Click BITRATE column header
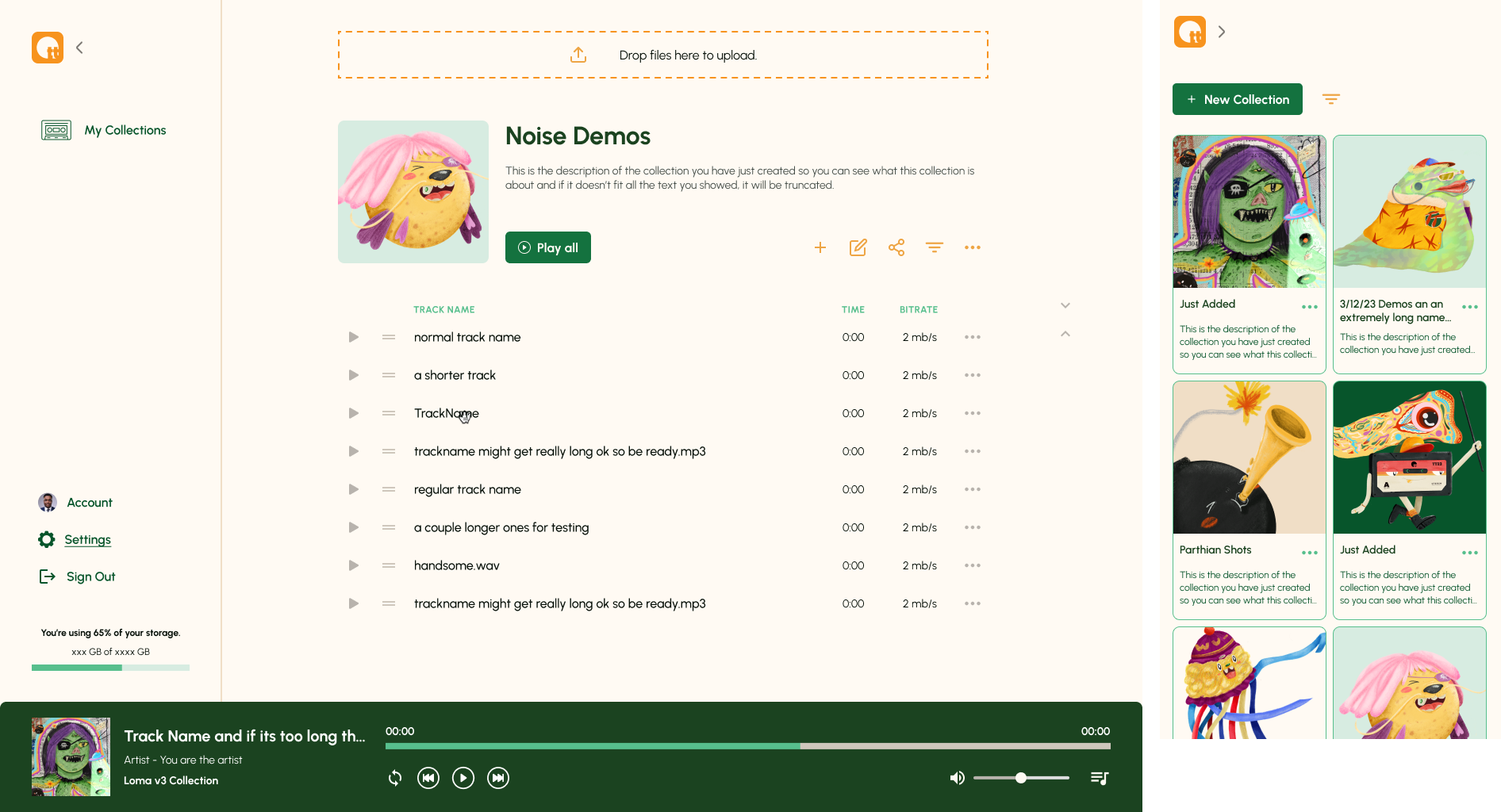 coord(919,309)
